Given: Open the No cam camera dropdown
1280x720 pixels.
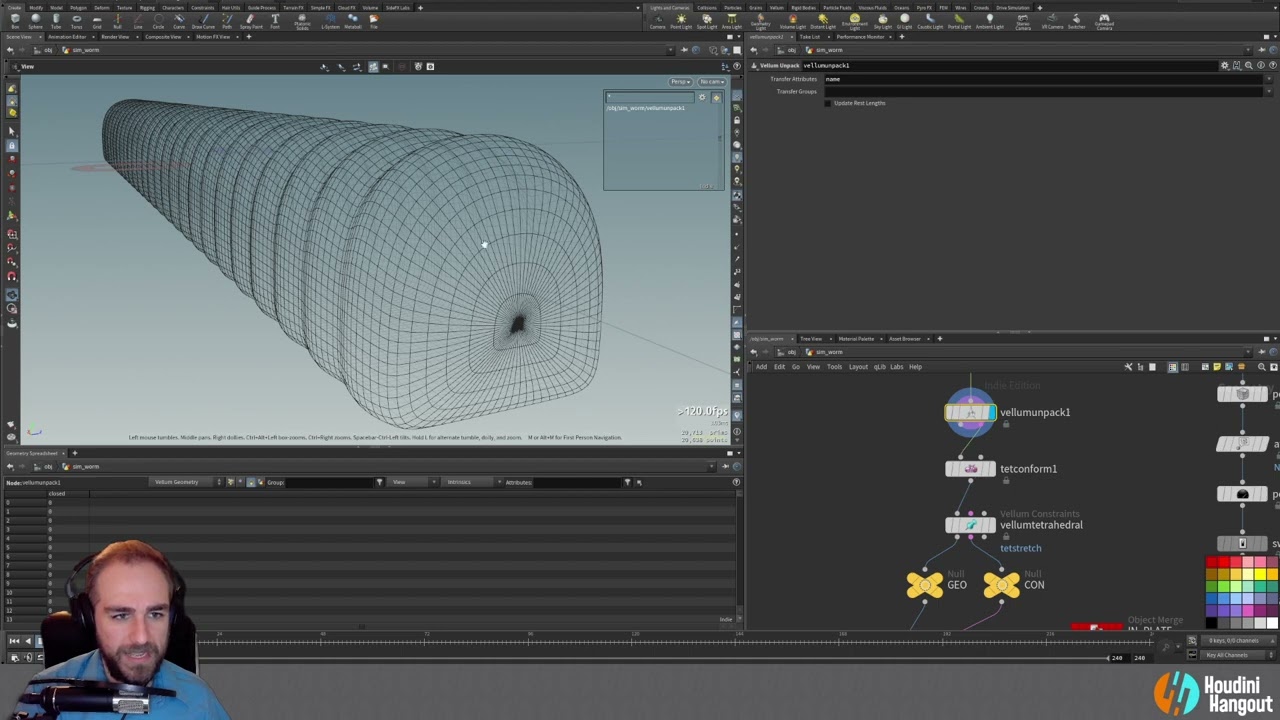Looking at the screenshot, I should pyautogui.click(x=711, y=82).
